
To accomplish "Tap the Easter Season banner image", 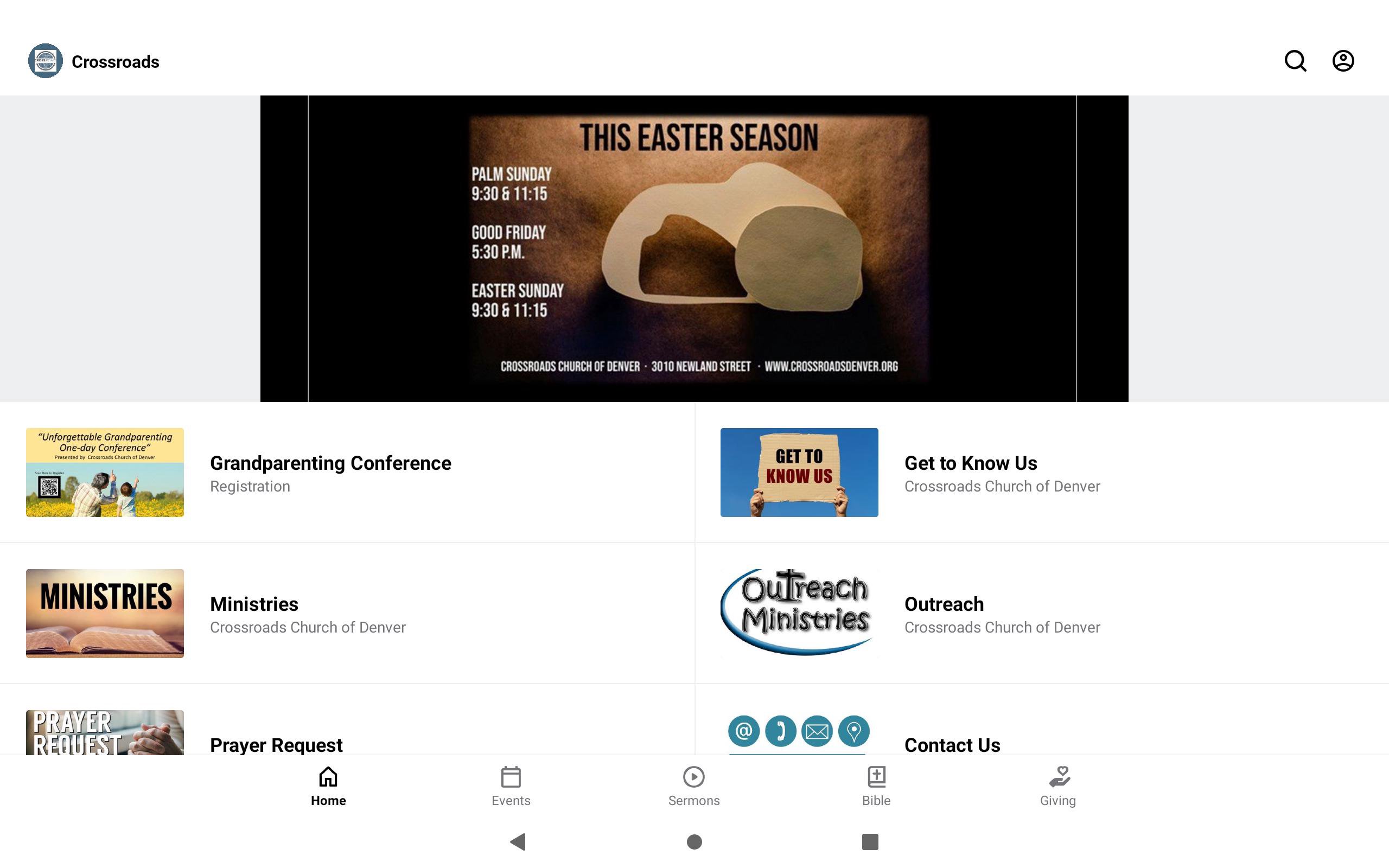I will (x=694, y=248).
